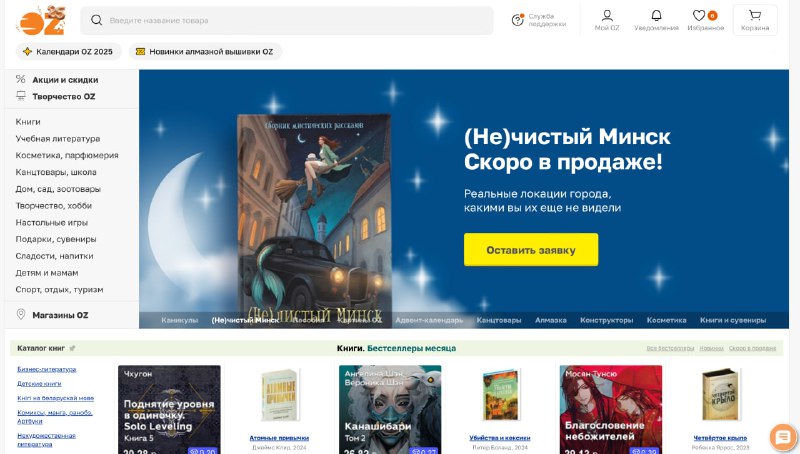Open the Бизнес-литература link
Image resolution: width=800 pixels, height=454 pixels.
click(x=46, y=369)
